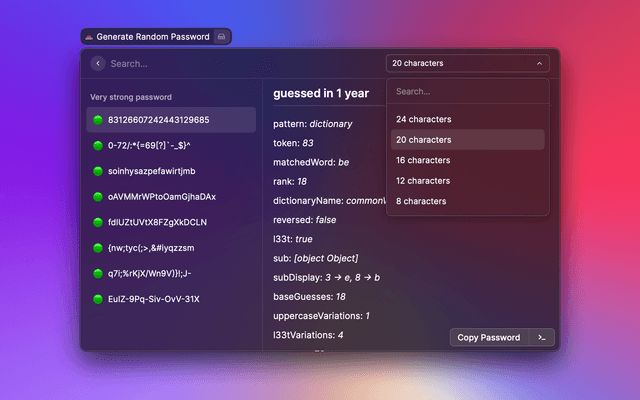Collapse the 20 characters length dropdown

(x=466, y=63)
